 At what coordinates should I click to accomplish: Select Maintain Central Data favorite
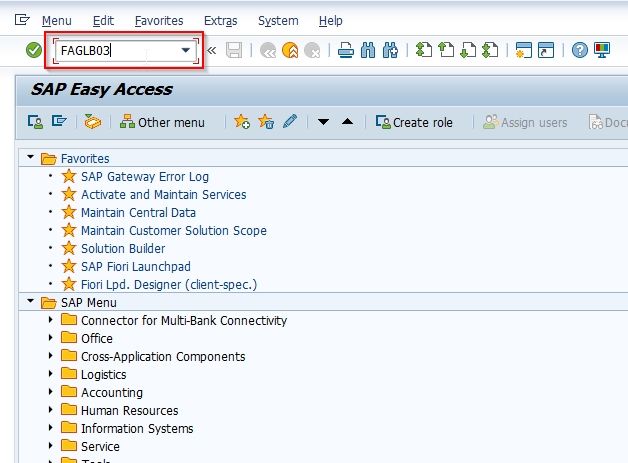tap(139, 213)
